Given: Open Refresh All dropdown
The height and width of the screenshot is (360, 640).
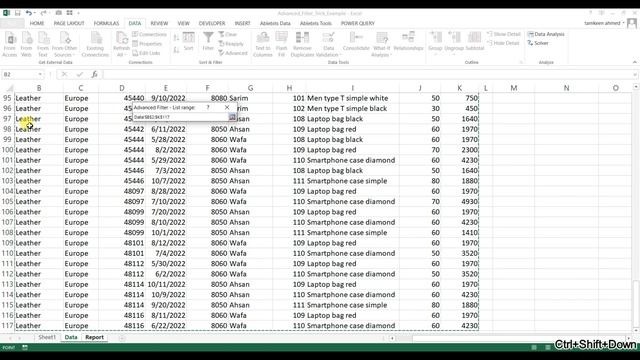Looking at the screenshot, I should (x=121, y=44).
